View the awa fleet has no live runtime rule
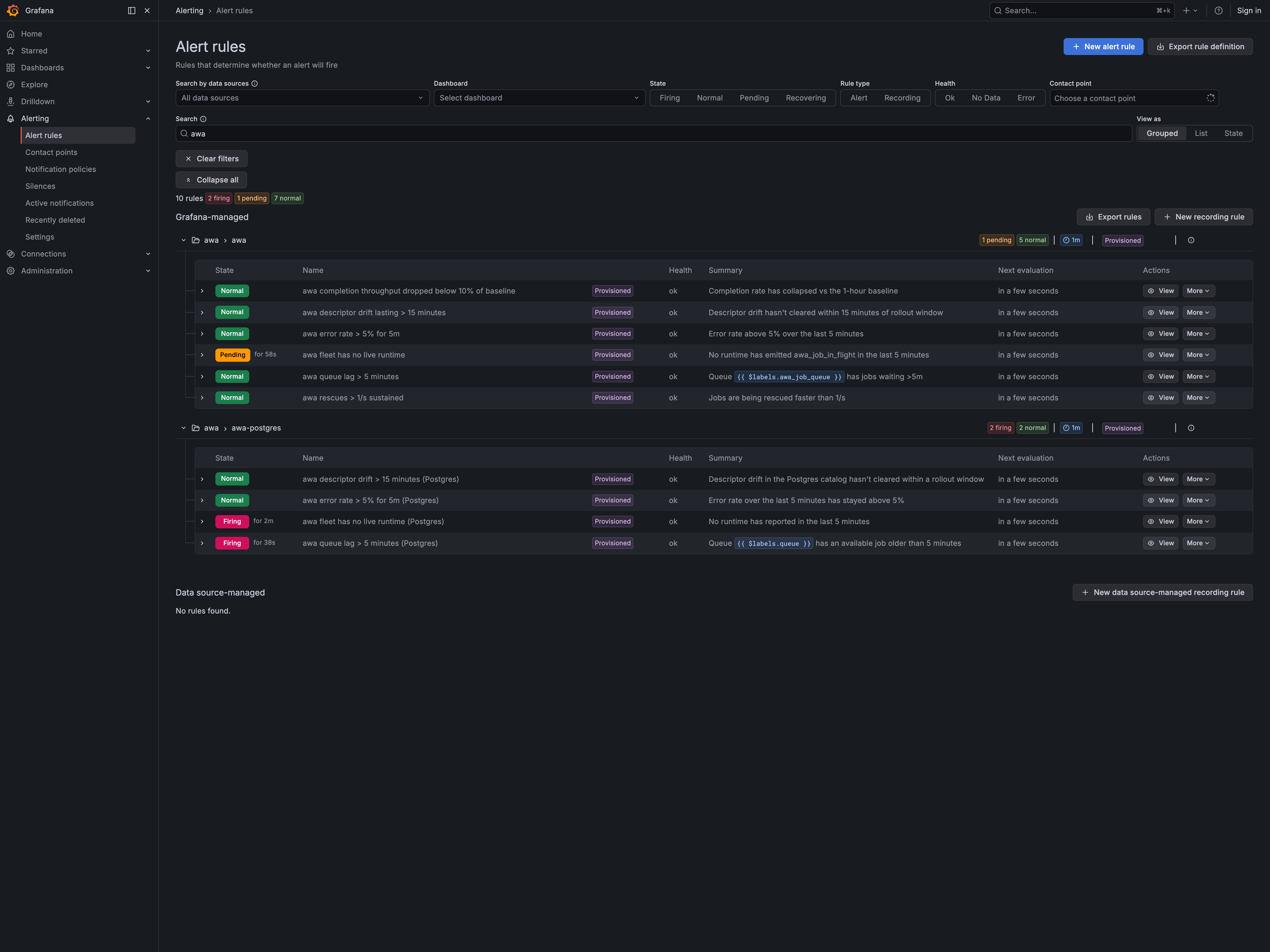This screenshot has height=952, width=1270. tap(1160, 355)
